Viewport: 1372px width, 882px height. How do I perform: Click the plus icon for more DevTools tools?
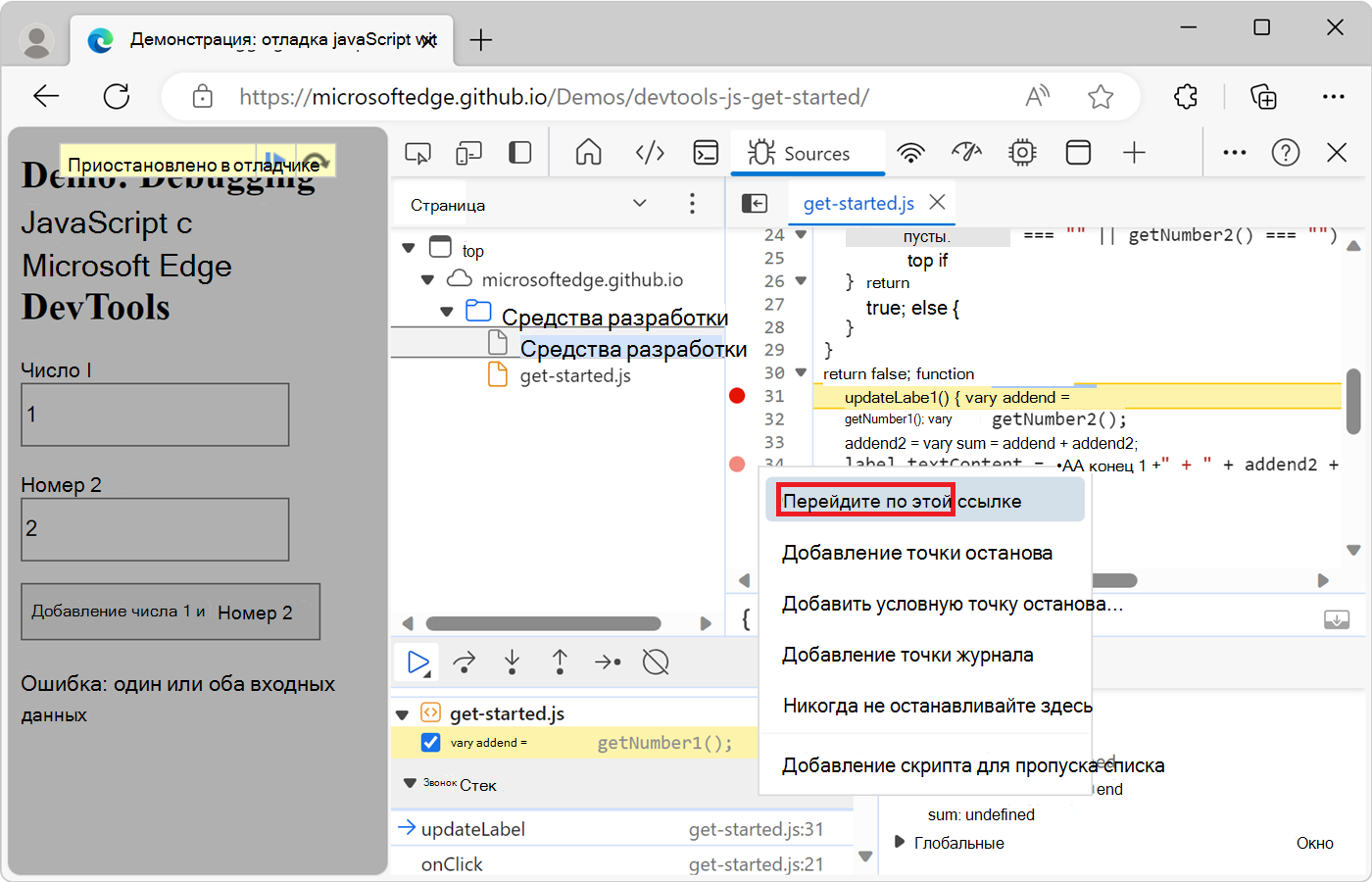[x=1134, y=153]
